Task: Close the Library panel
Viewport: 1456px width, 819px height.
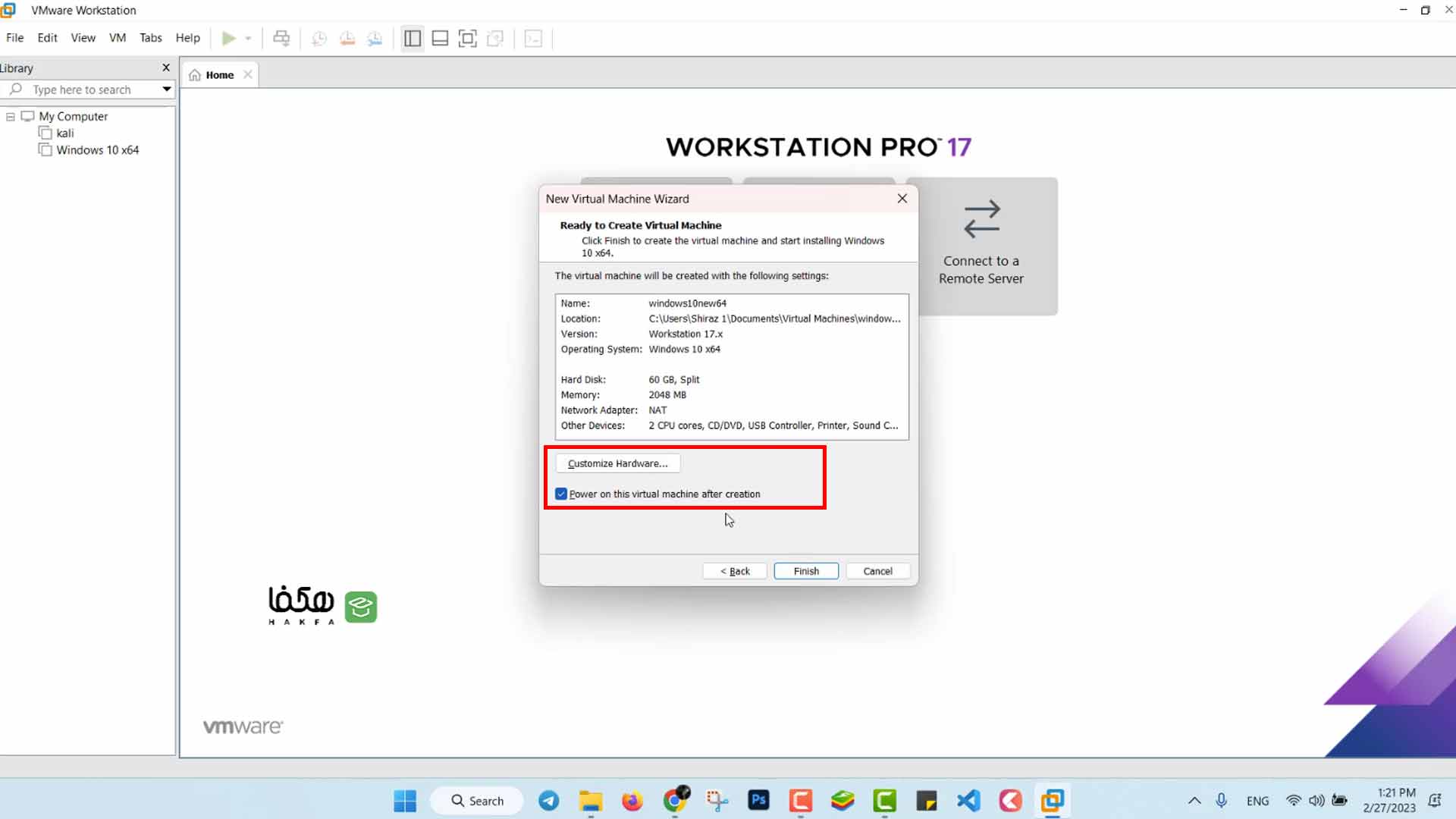Action: coord(166,67)
